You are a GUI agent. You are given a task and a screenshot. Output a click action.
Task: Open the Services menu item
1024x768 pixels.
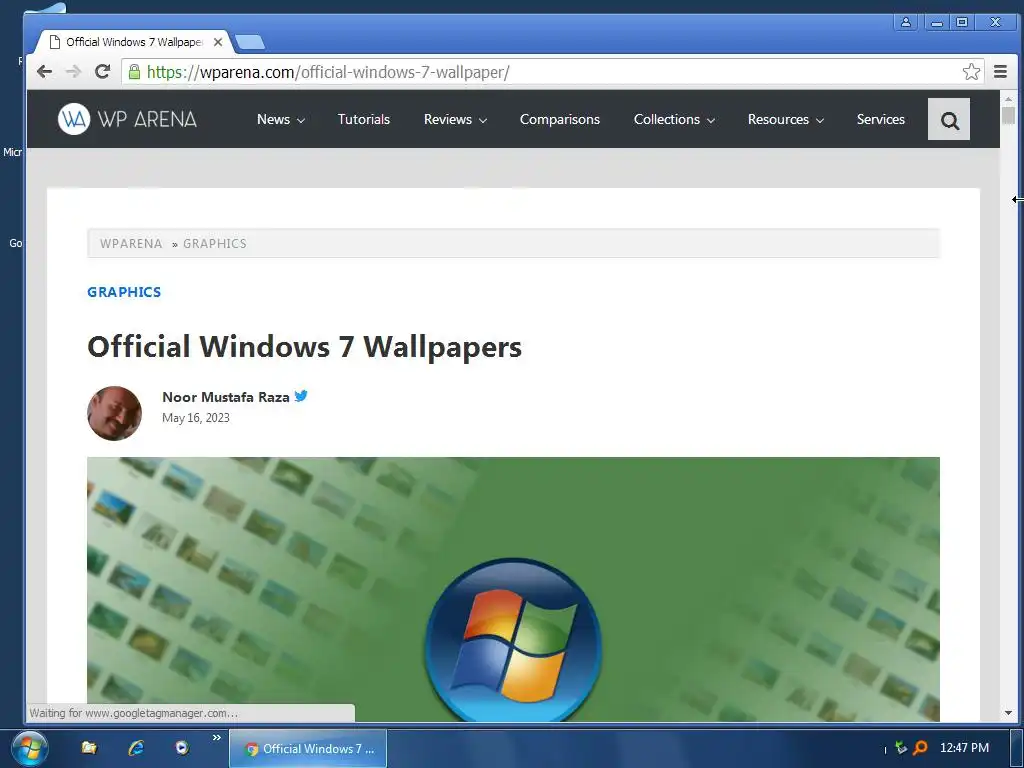[880, 119]
